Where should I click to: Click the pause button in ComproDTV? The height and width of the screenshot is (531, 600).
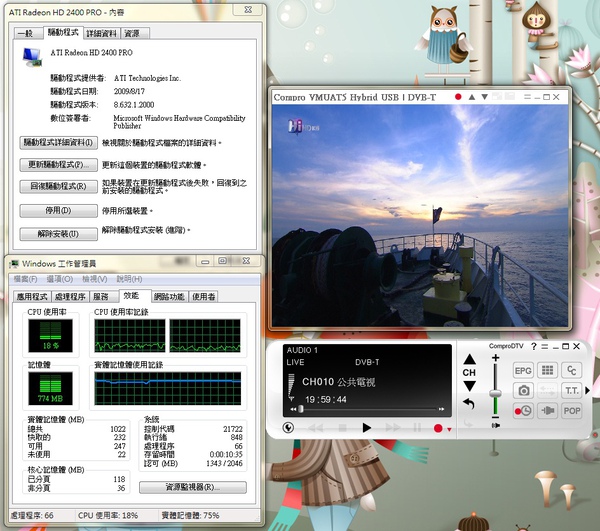[x=417, y=428]
